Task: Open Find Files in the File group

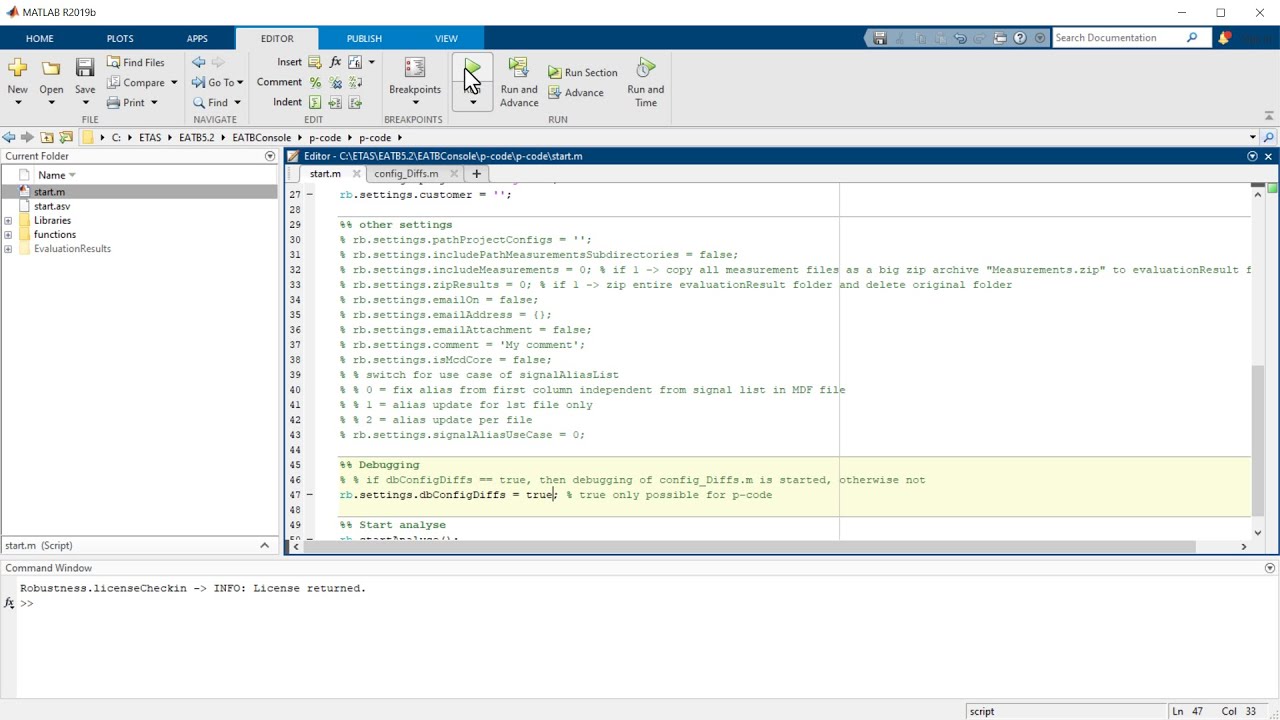Action: (135, 62)
